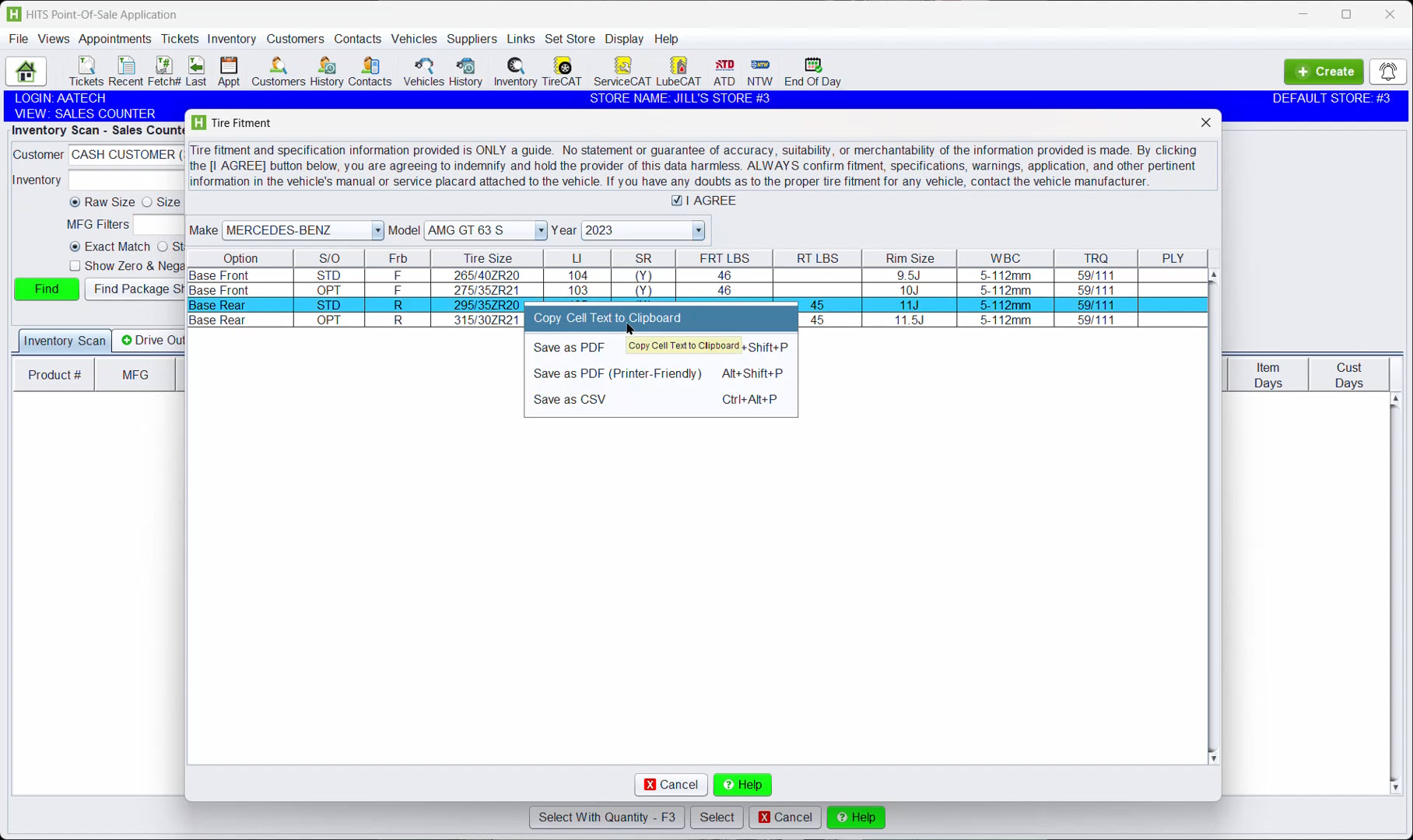Uncheck the I AGREE checkbox
1413x840 pixels.
[677, 201]
